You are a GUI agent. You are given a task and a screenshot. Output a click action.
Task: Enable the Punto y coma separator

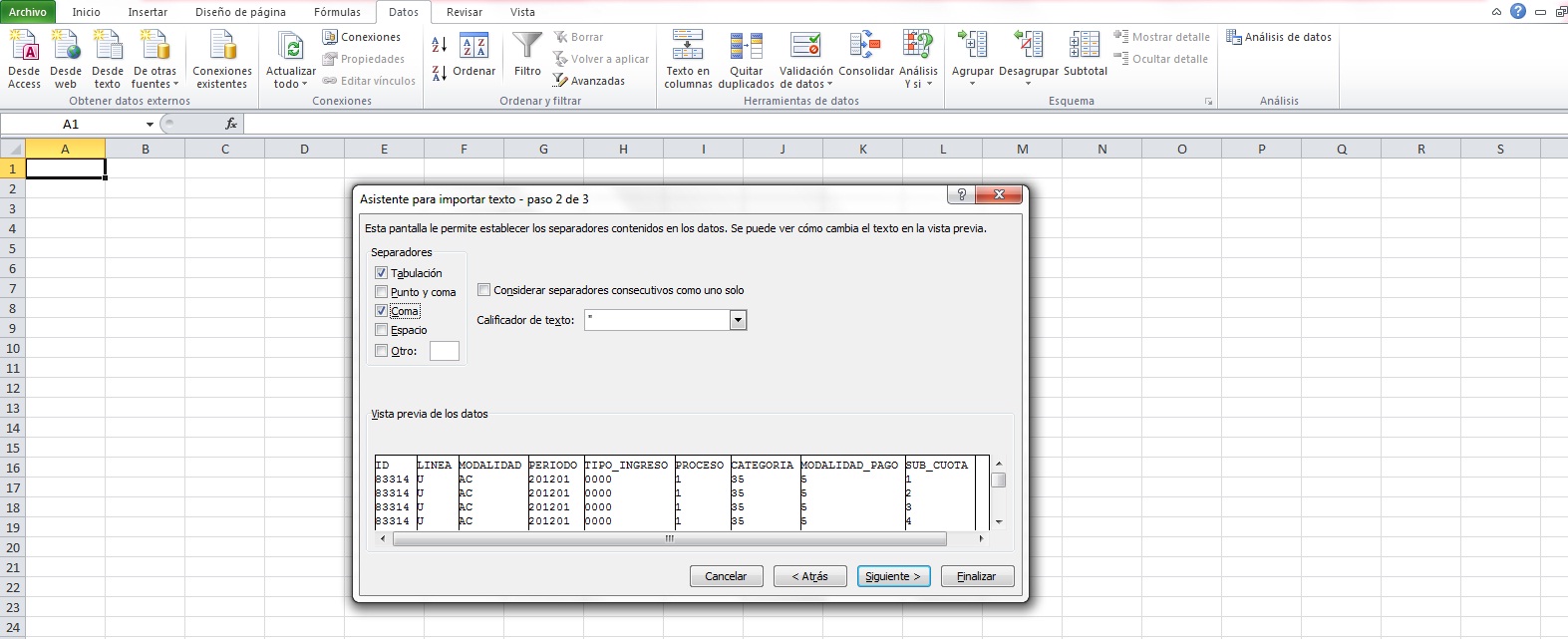(x=381, y=292)
